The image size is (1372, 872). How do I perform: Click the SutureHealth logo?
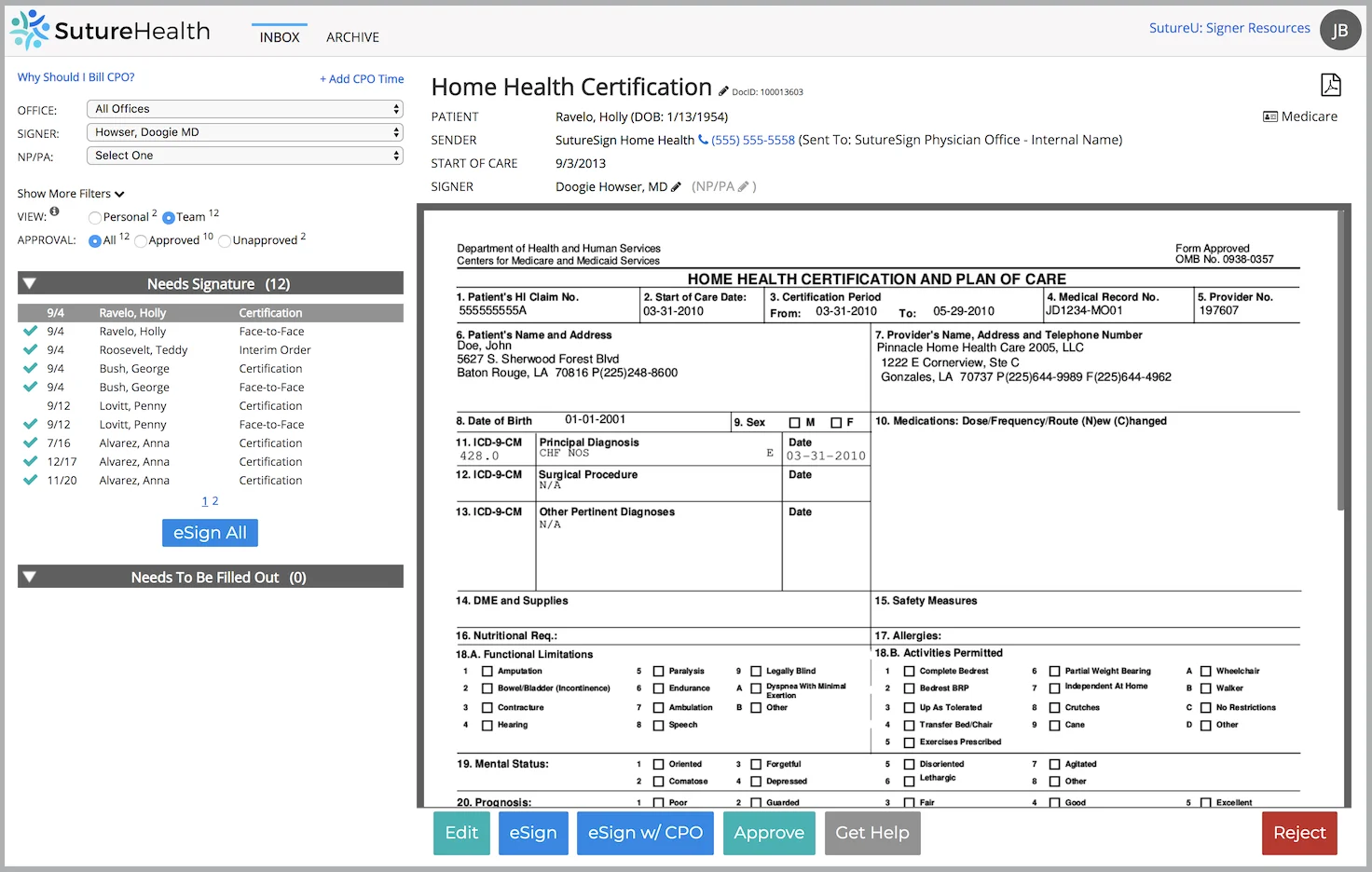110,30
